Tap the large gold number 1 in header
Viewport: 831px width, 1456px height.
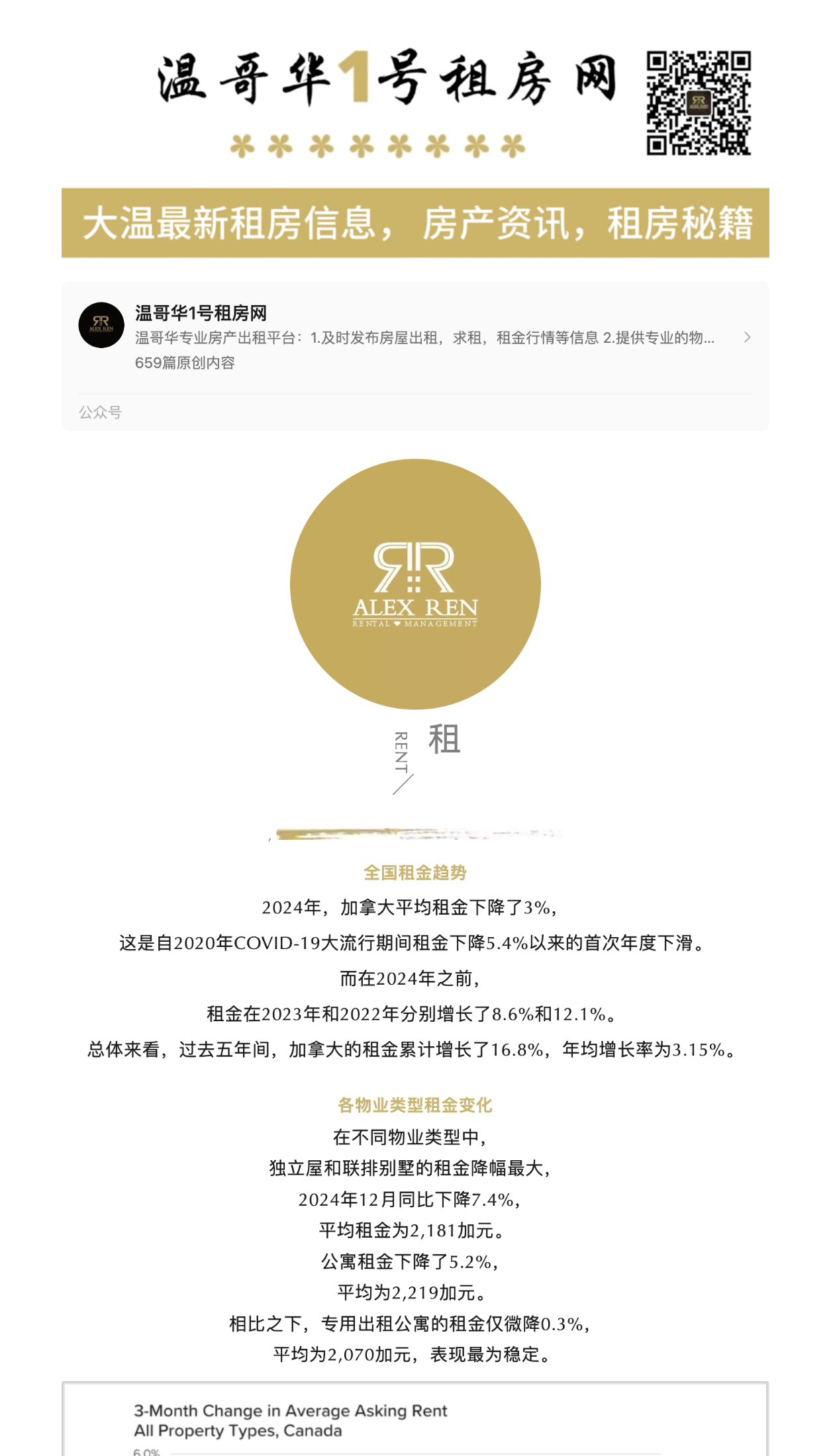[x=354, y=78]
